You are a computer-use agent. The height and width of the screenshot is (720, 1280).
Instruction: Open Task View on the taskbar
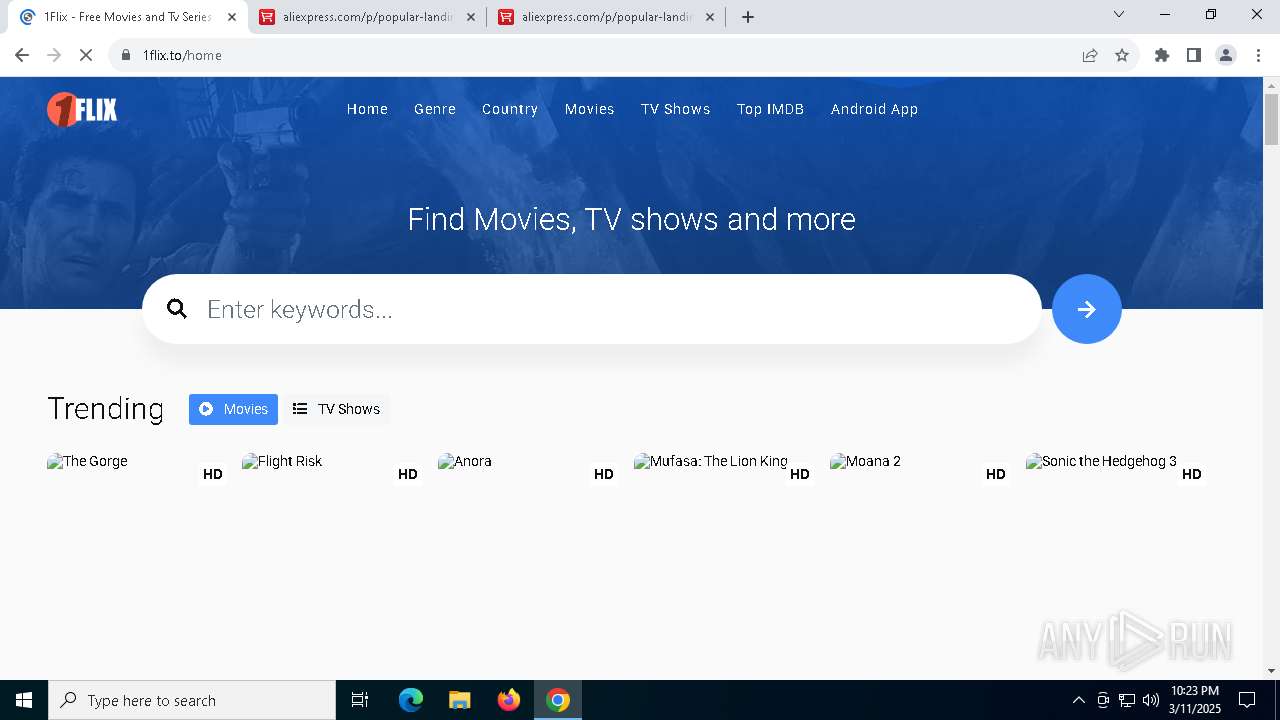(x=360, y=700)
